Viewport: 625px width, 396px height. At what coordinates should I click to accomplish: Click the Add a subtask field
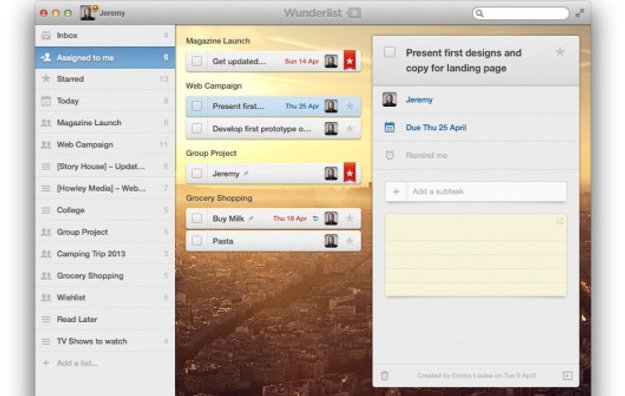[487, 191]
